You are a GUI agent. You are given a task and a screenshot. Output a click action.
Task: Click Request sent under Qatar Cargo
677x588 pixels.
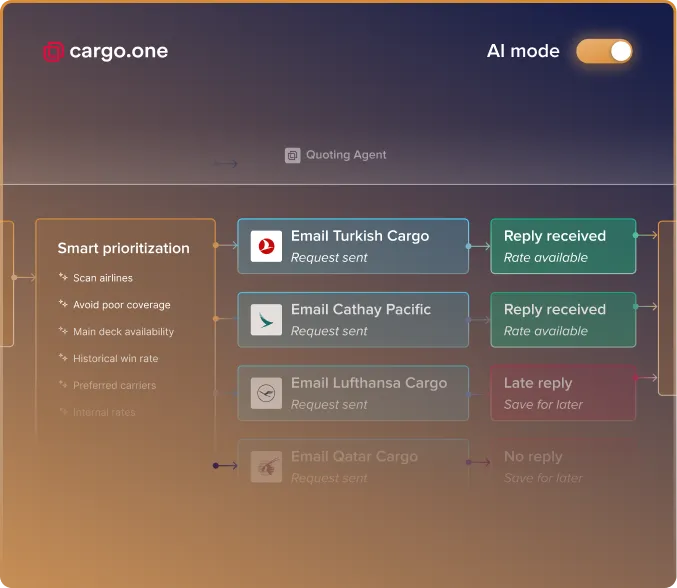(329, 478)
